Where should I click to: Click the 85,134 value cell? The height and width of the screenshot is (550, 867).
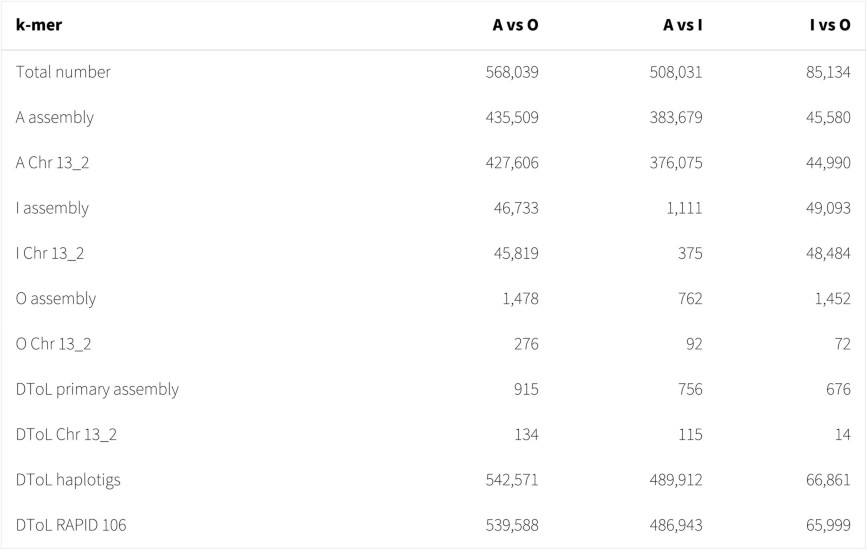pos(825,72)
